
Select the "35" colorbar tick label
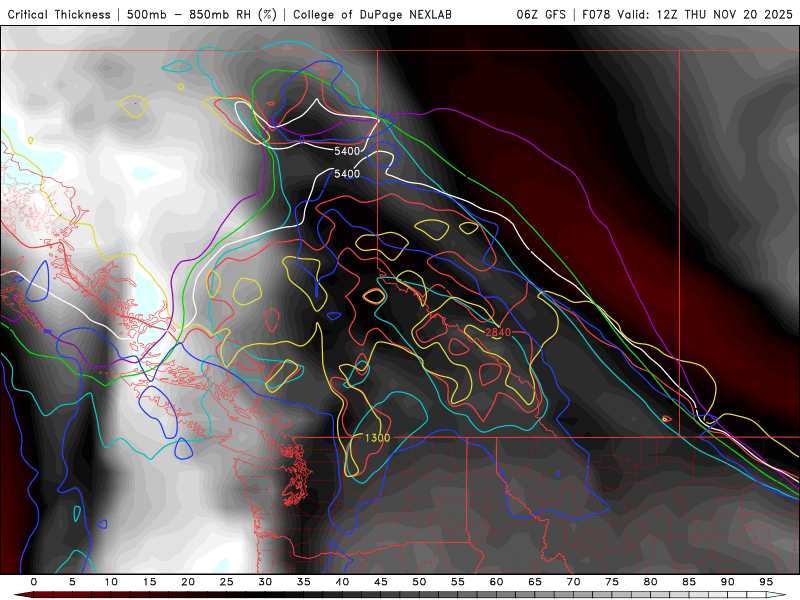(x=304, y=582)
